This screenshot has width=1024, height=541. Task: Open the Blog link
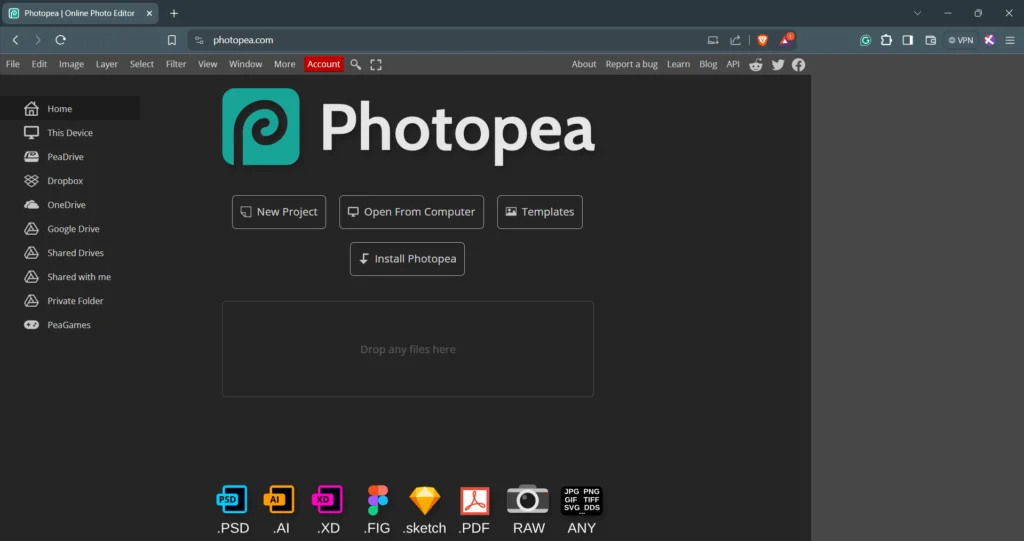coord(708,64)
